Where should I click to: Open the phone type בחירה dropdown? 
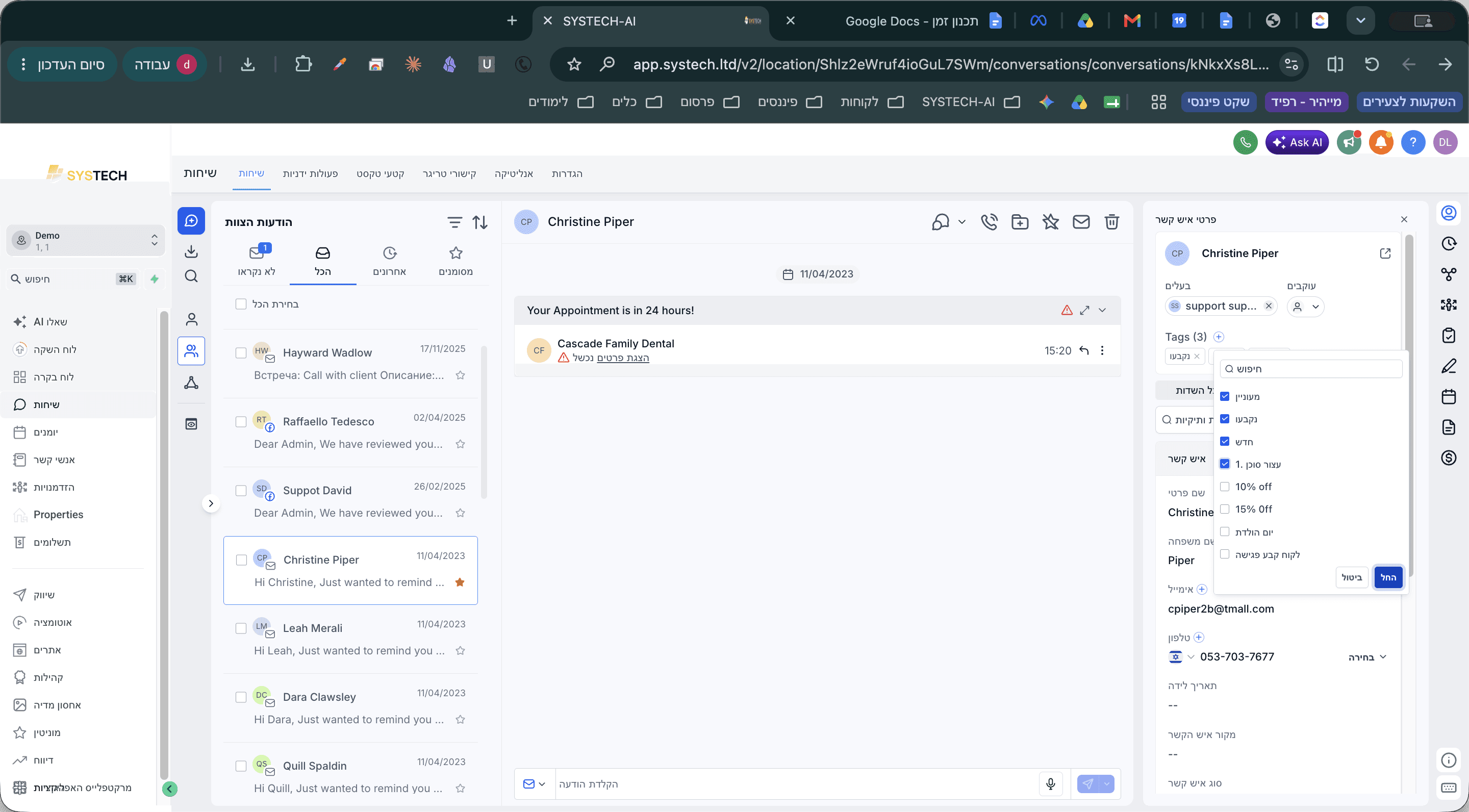[1367, 657]
